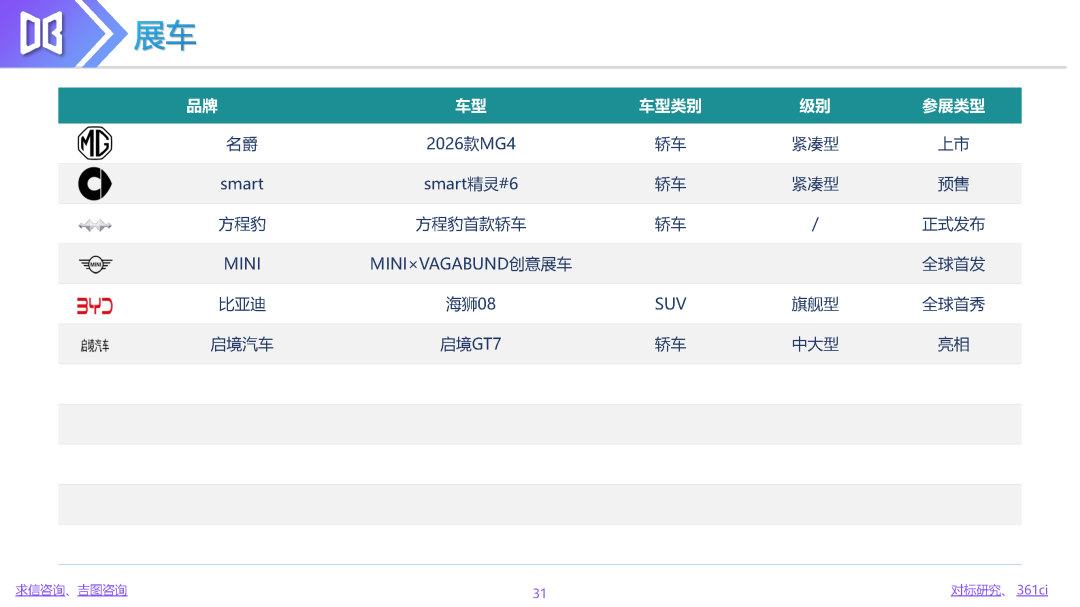Select the MINI×VAGABUND创意展车 cell
The width and height of the screenshot is (1080, 607).
point(471,264)
